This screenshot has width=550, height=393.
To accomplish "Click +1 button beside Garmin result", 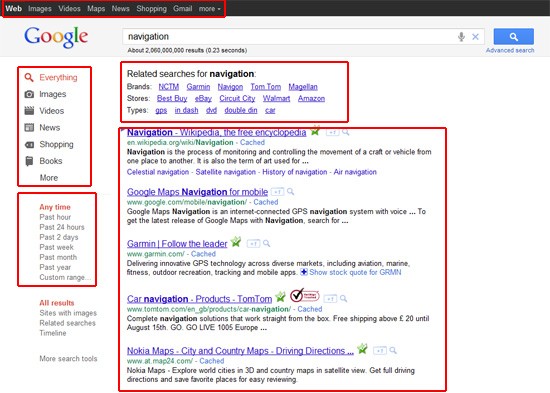I will pos(253,244).
